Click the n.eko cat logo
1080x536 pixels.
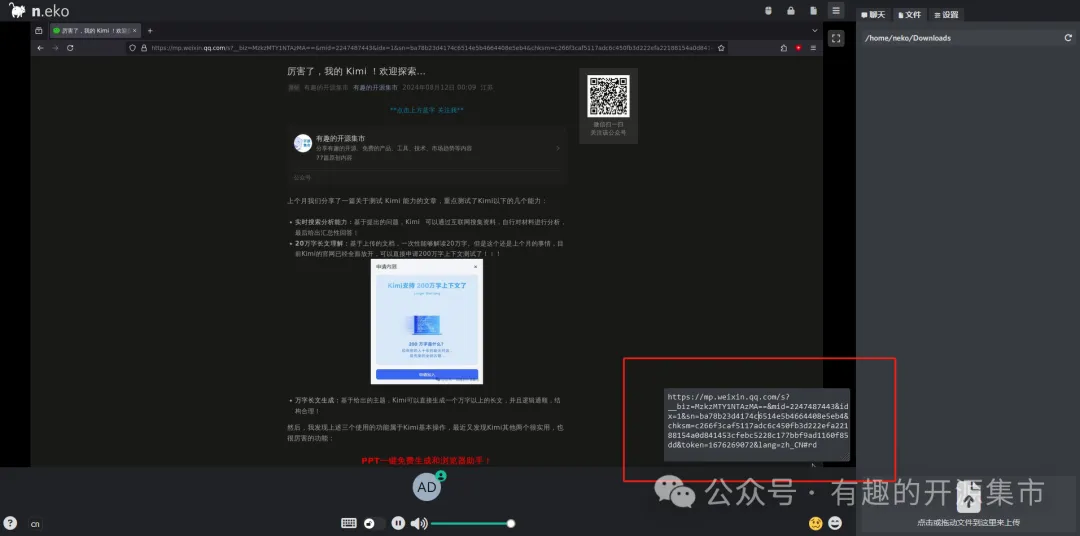coord(17,10)
